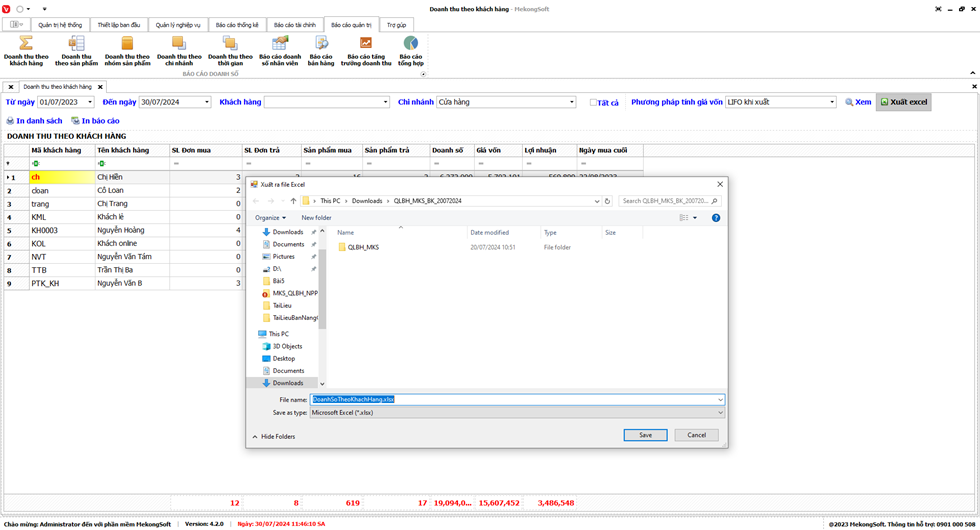Select cell KH0003 in customer code column
The image size is (980, 530).
click(x=62, y=230)
